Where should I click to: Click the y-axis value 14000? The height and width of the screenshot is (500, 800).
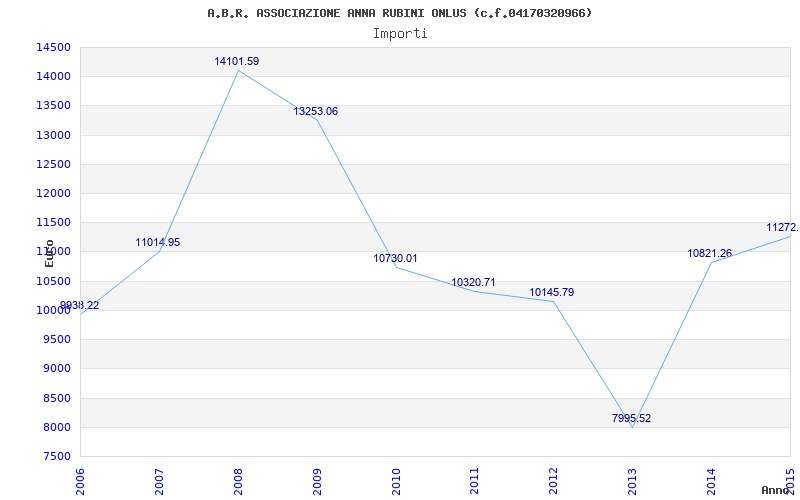point(53,77)
